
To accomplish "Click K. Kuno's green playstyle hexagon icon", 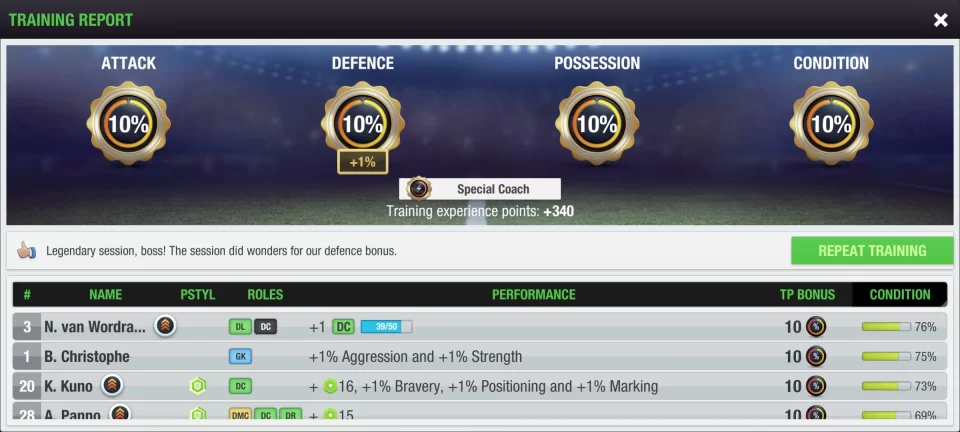I will click(197, 386).
